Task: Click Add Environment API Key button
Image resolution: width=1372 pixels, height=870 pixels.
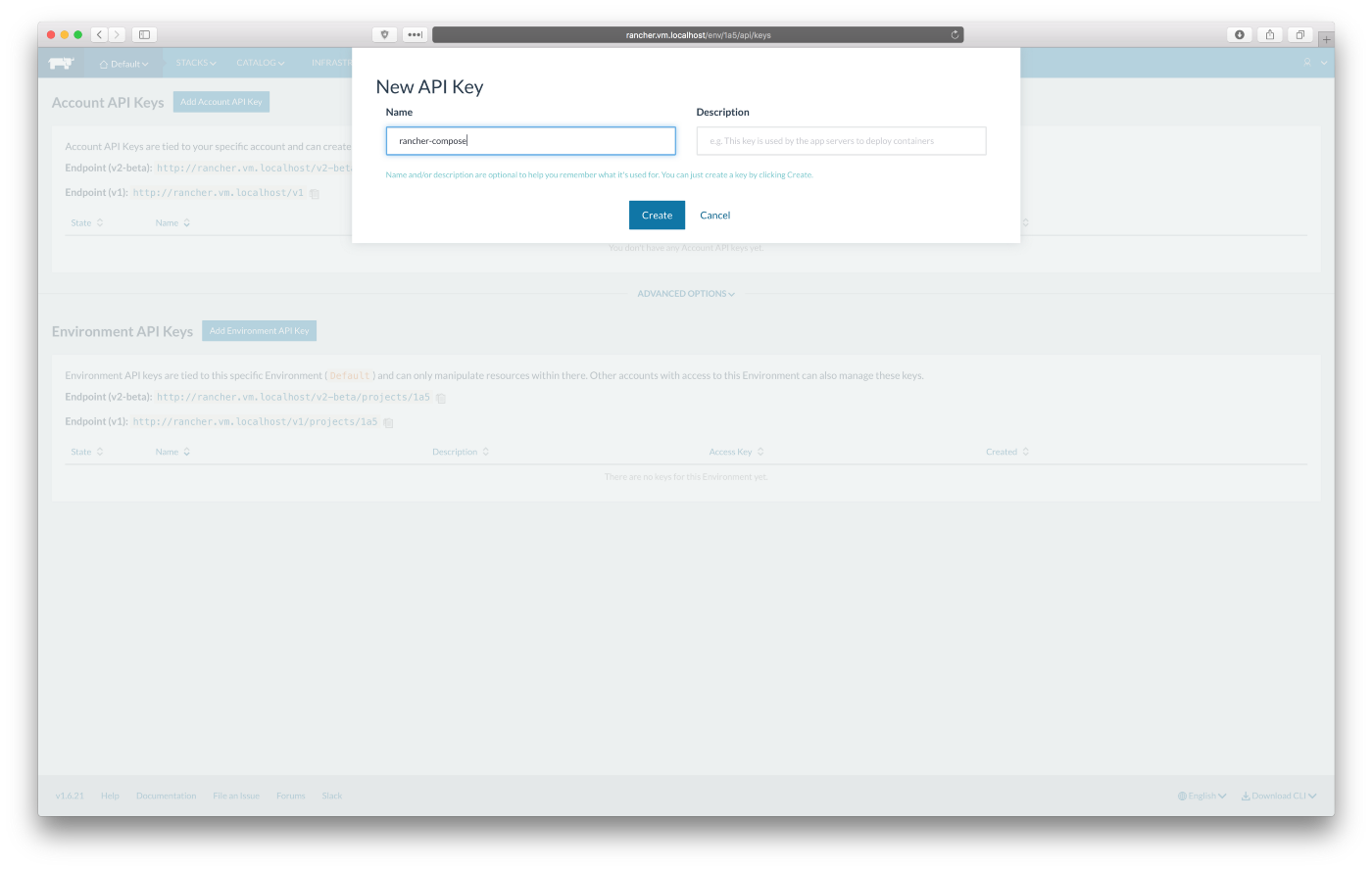Action: click(x=259, y=331)
